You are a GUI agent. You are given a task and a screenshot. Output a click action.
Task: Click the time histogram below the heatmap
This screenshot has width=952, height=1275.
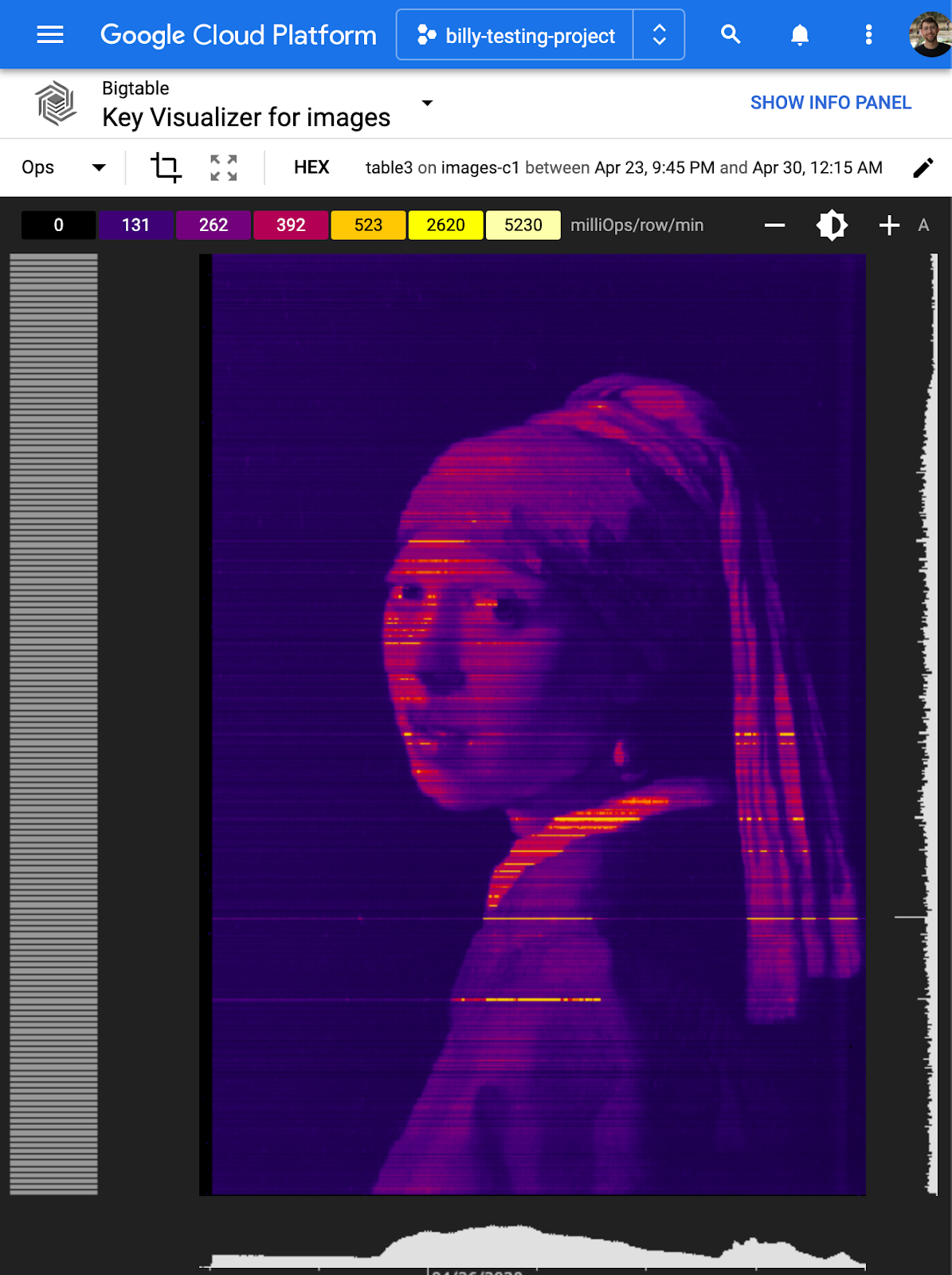click(532, 1246)
